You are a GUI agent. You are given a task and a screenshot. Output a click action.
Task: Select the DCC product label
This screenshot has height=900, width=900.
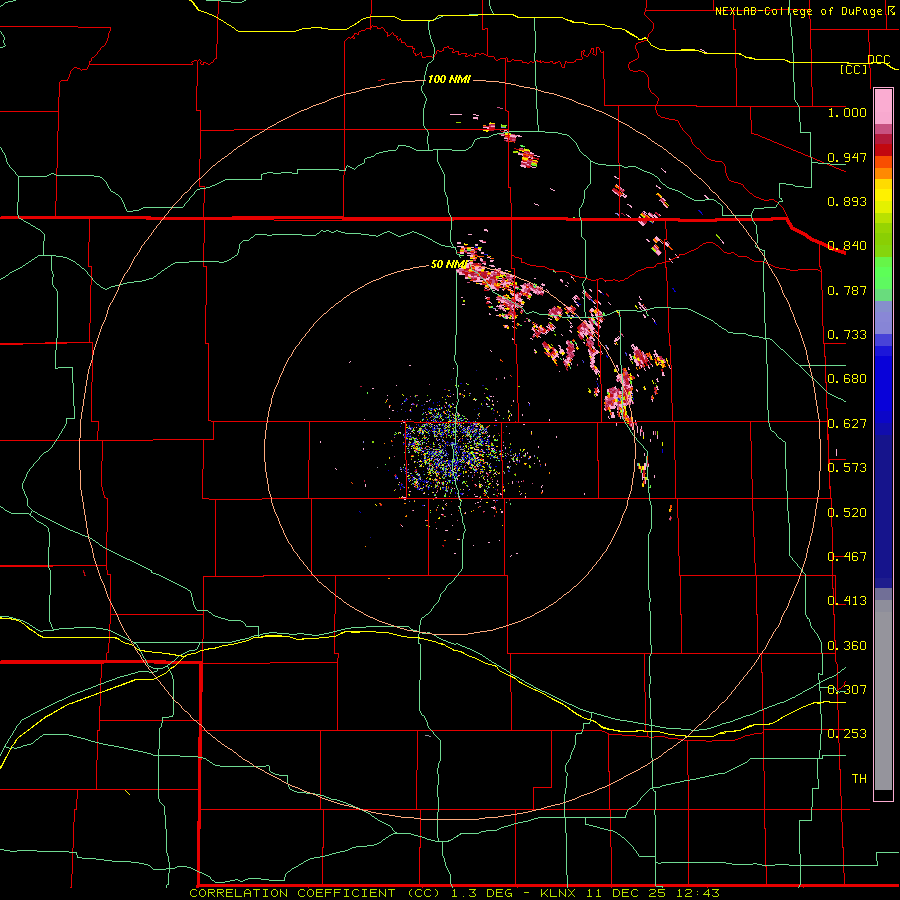coord(878,60)
